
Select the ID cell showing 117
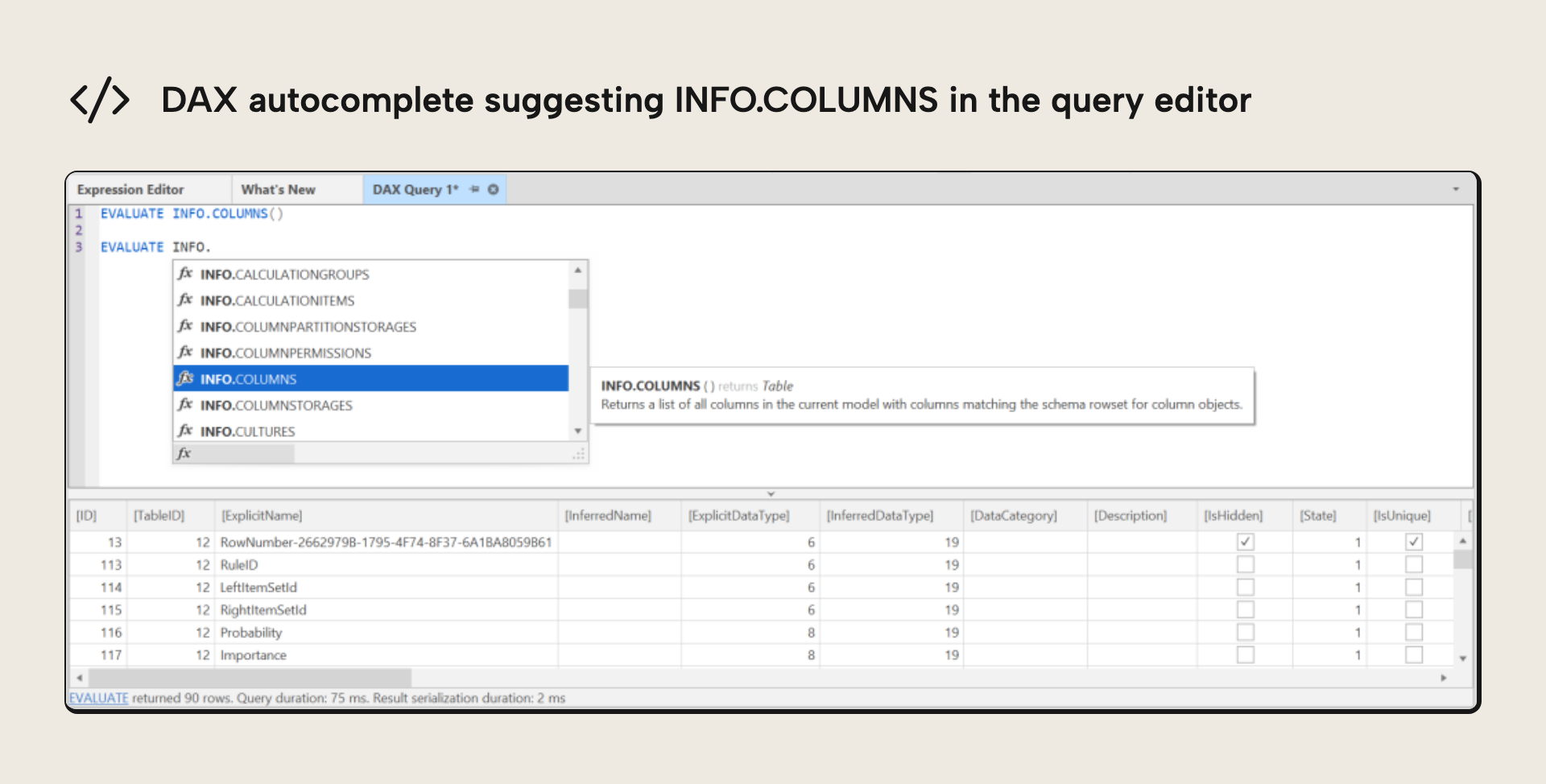tap(97, 654)
